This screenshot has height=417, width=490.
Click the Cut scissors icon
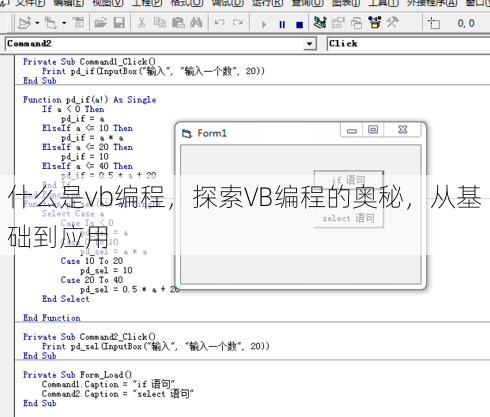(142, 23)
